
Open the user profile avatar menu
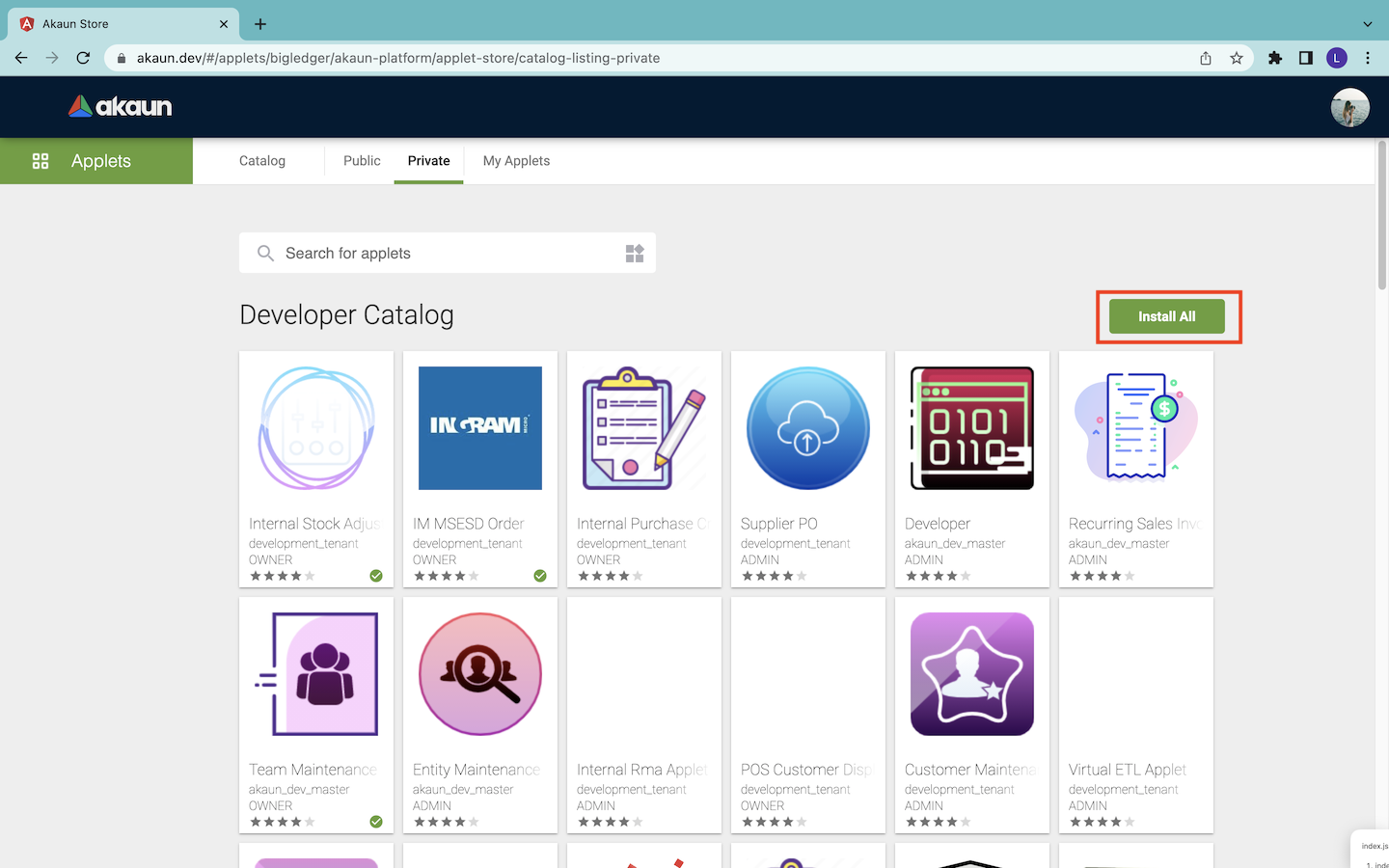pyautogui.click(x=1349, y=107)
